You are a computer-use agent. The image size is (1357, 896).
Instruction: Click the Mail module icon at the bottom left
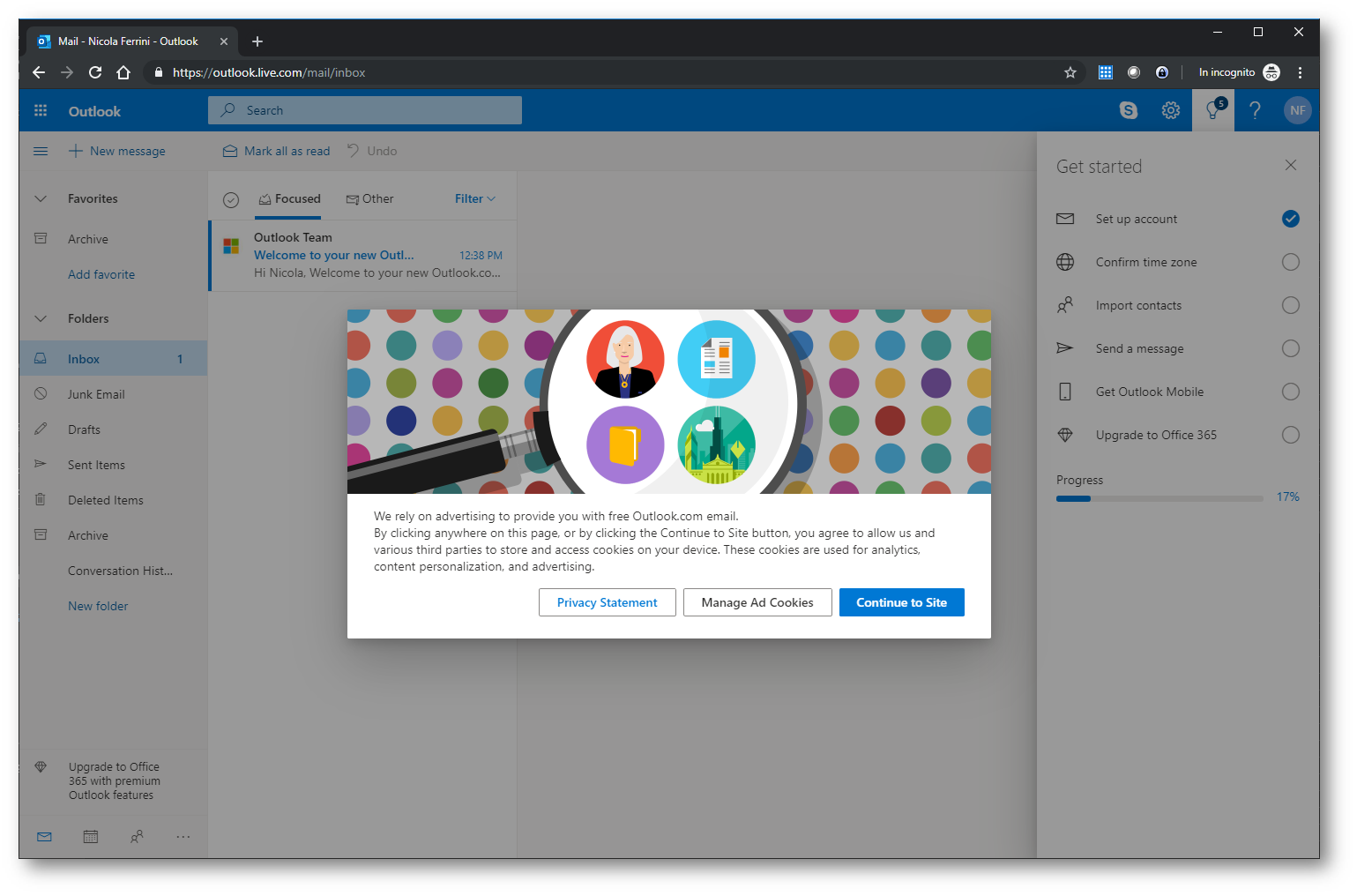pos(45,836)
